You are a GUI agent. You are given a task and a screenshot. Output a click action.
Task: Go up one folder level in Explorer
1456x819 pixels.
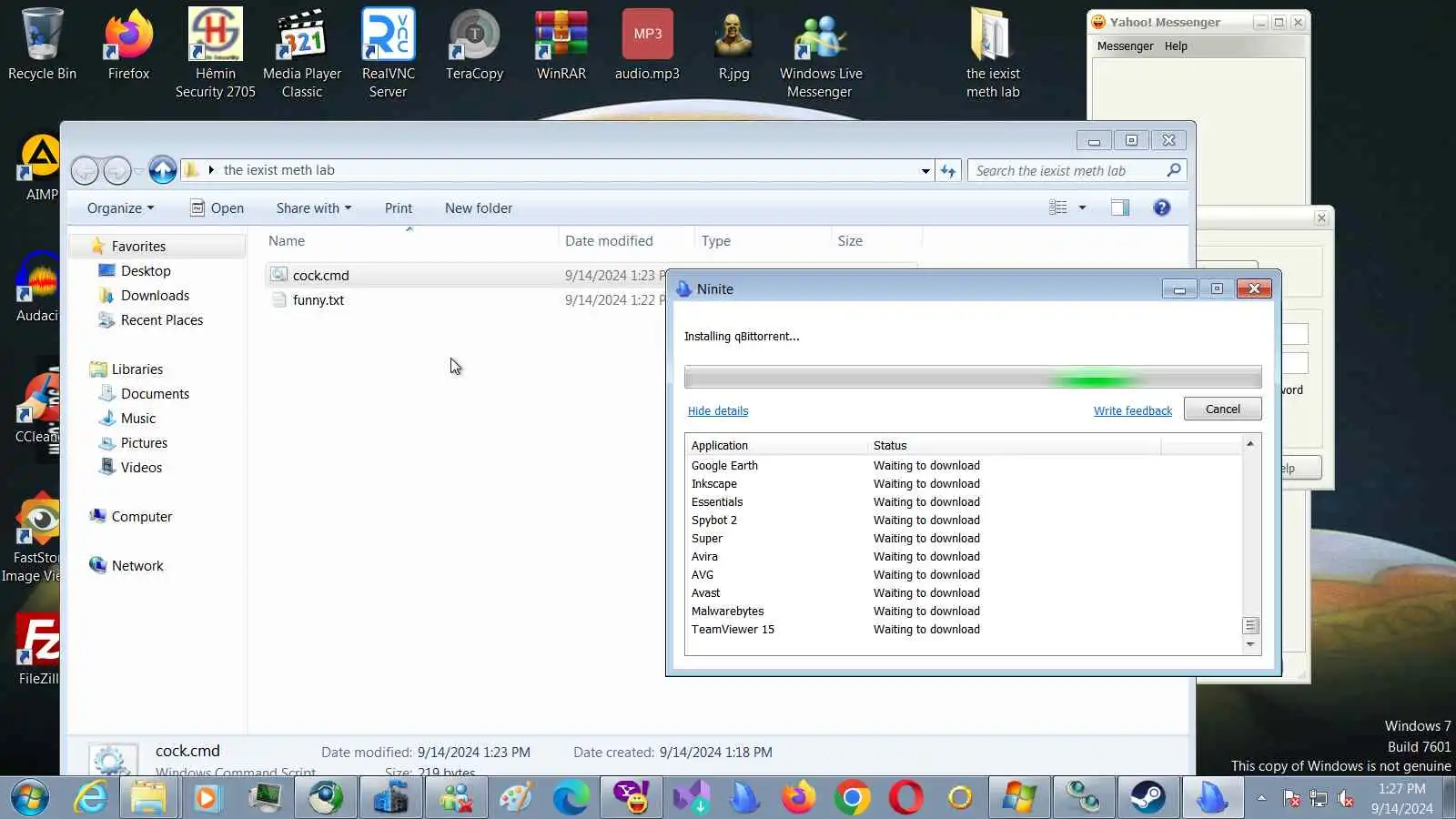[163, 170]
